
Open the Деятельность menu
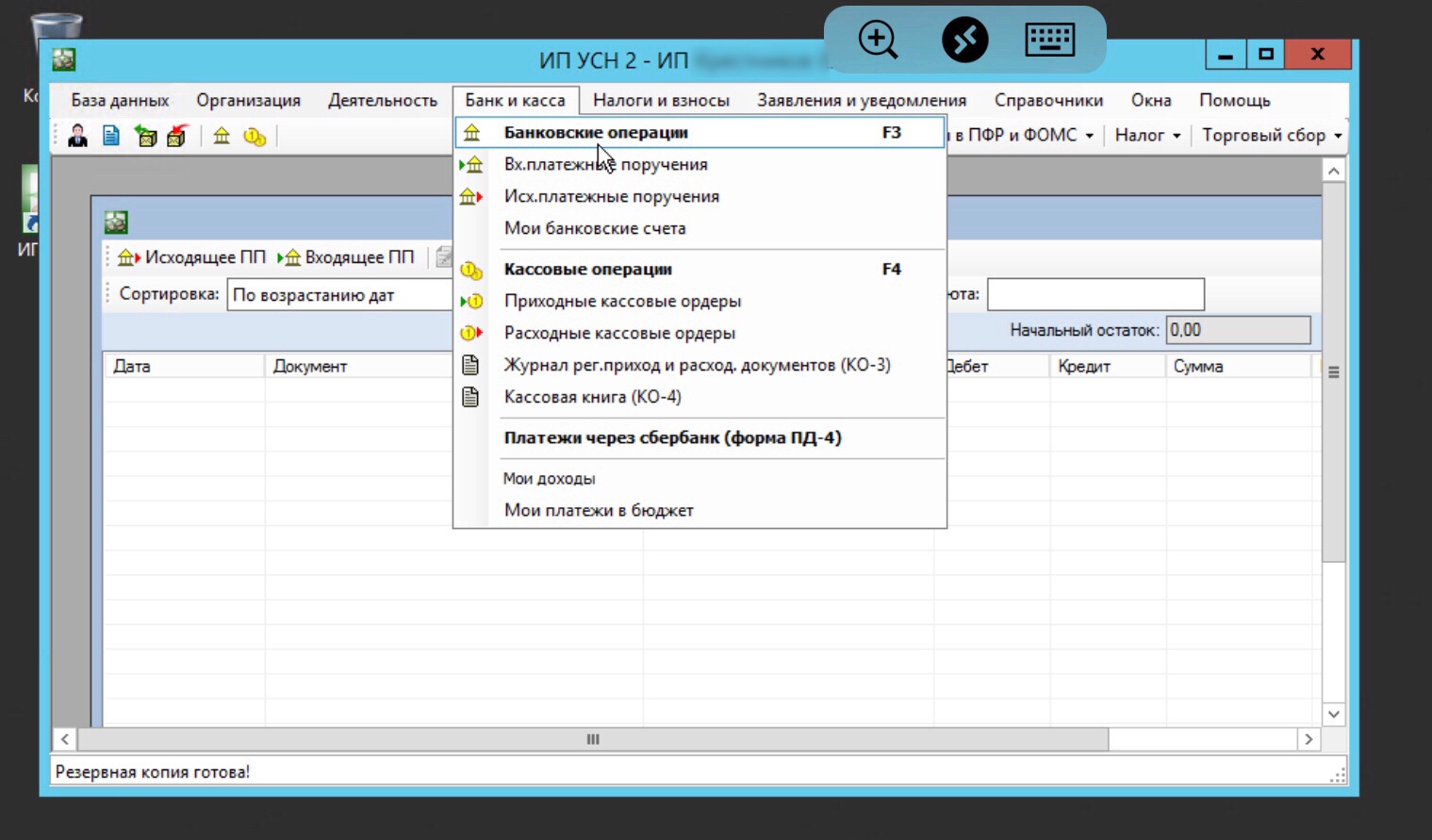[382, 100]
